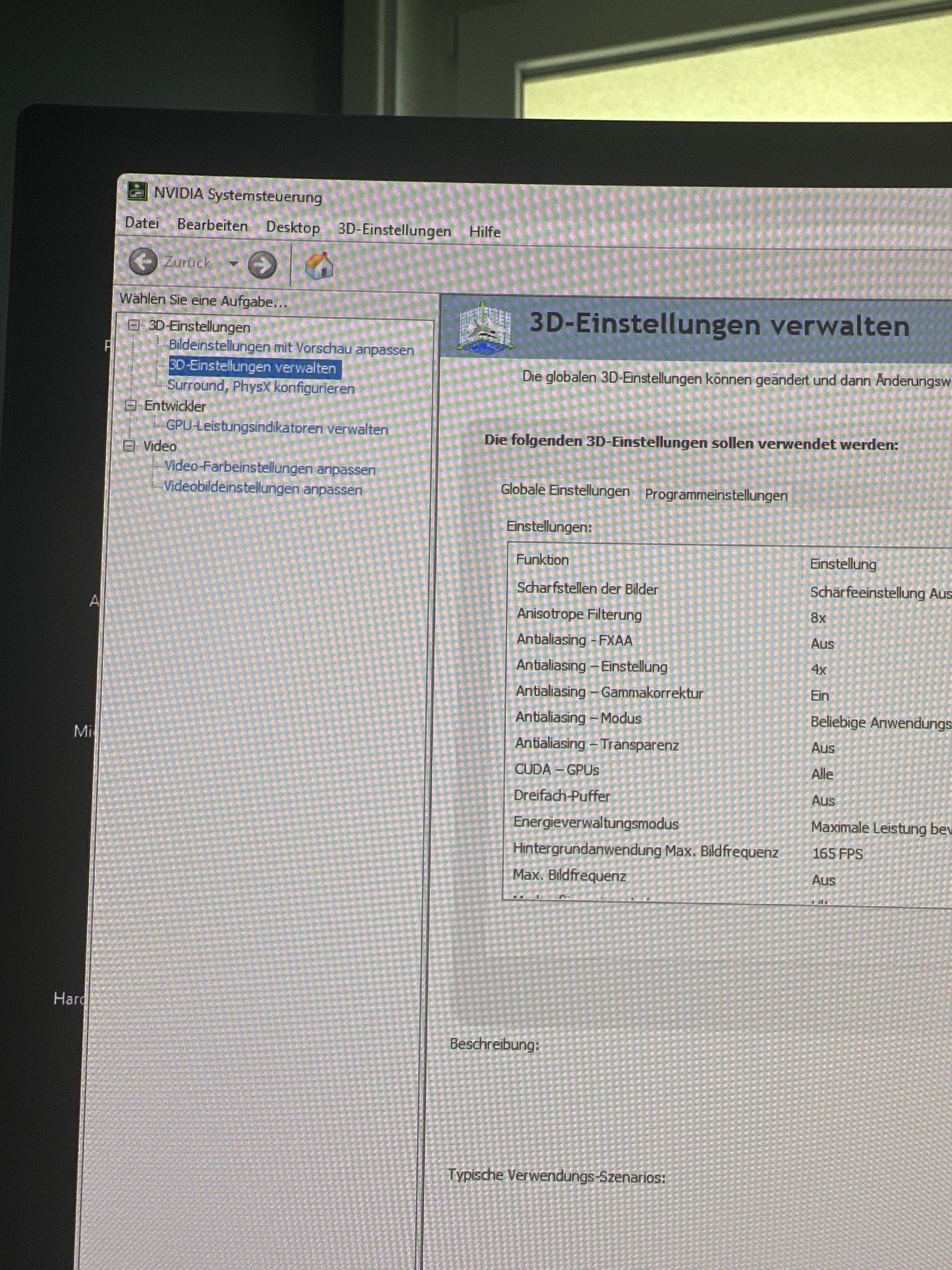Open the Datei menu
Screen dimensions: 952x1270
[x=141, y=223]
